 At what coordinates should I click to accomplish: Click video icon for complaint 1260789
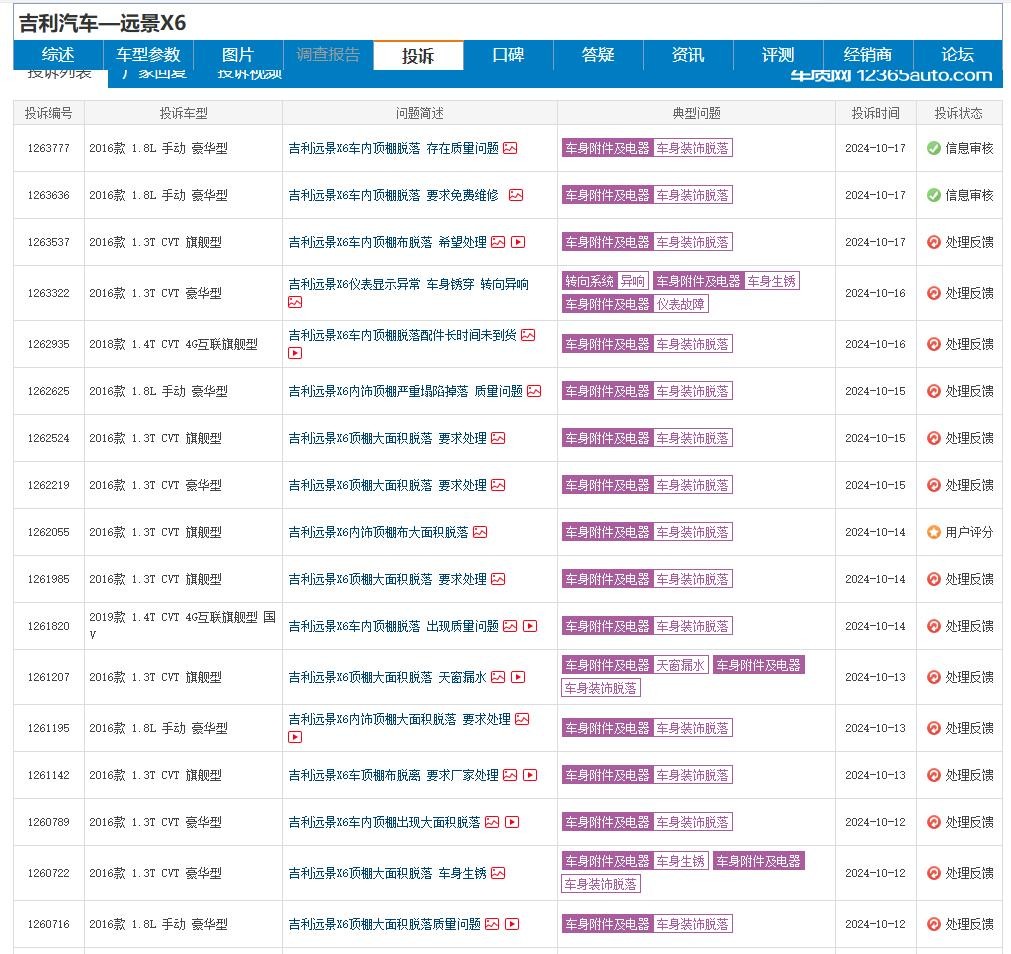[512, 823]
